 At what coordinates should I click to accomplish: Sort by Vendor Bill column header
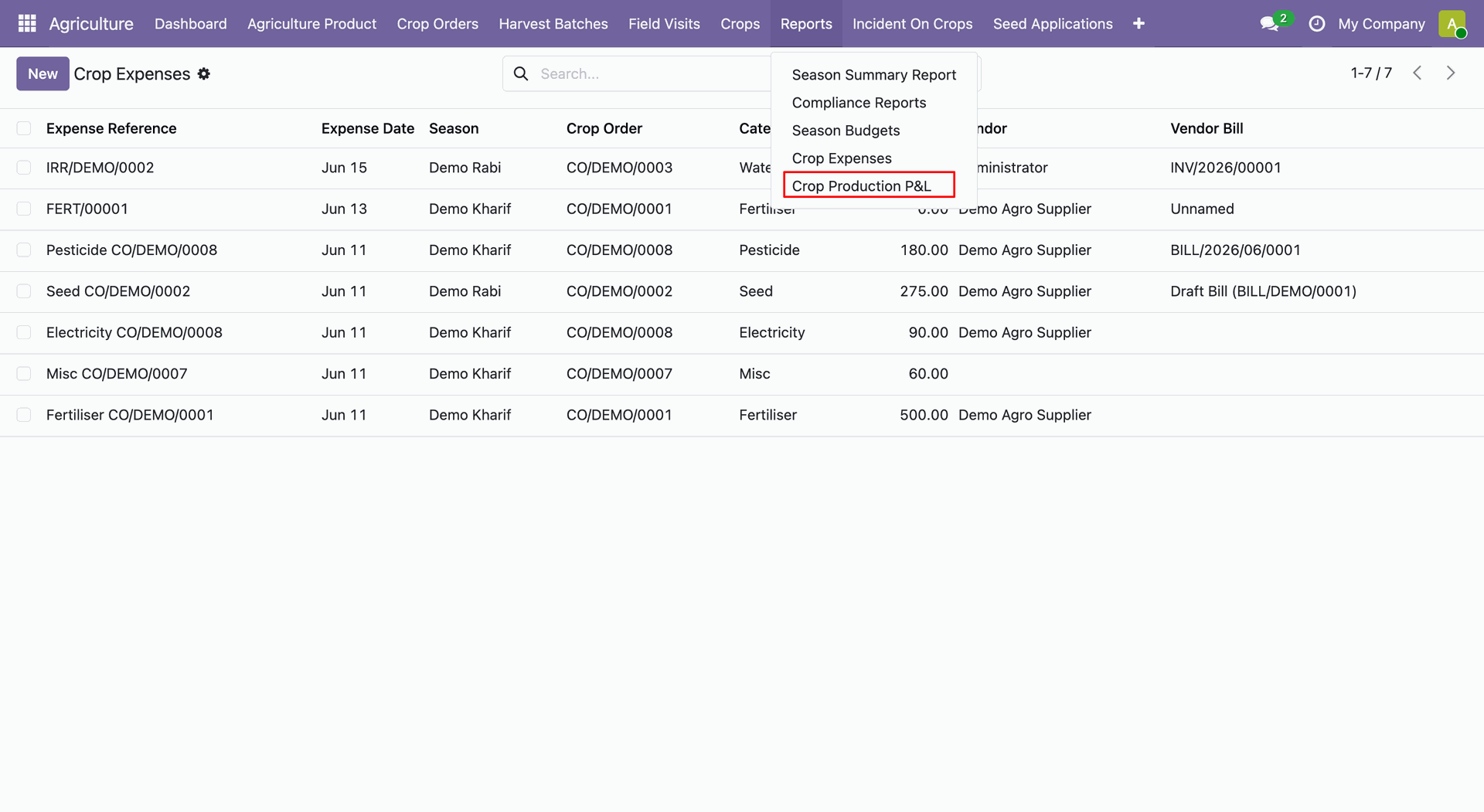pos(1207,128)
